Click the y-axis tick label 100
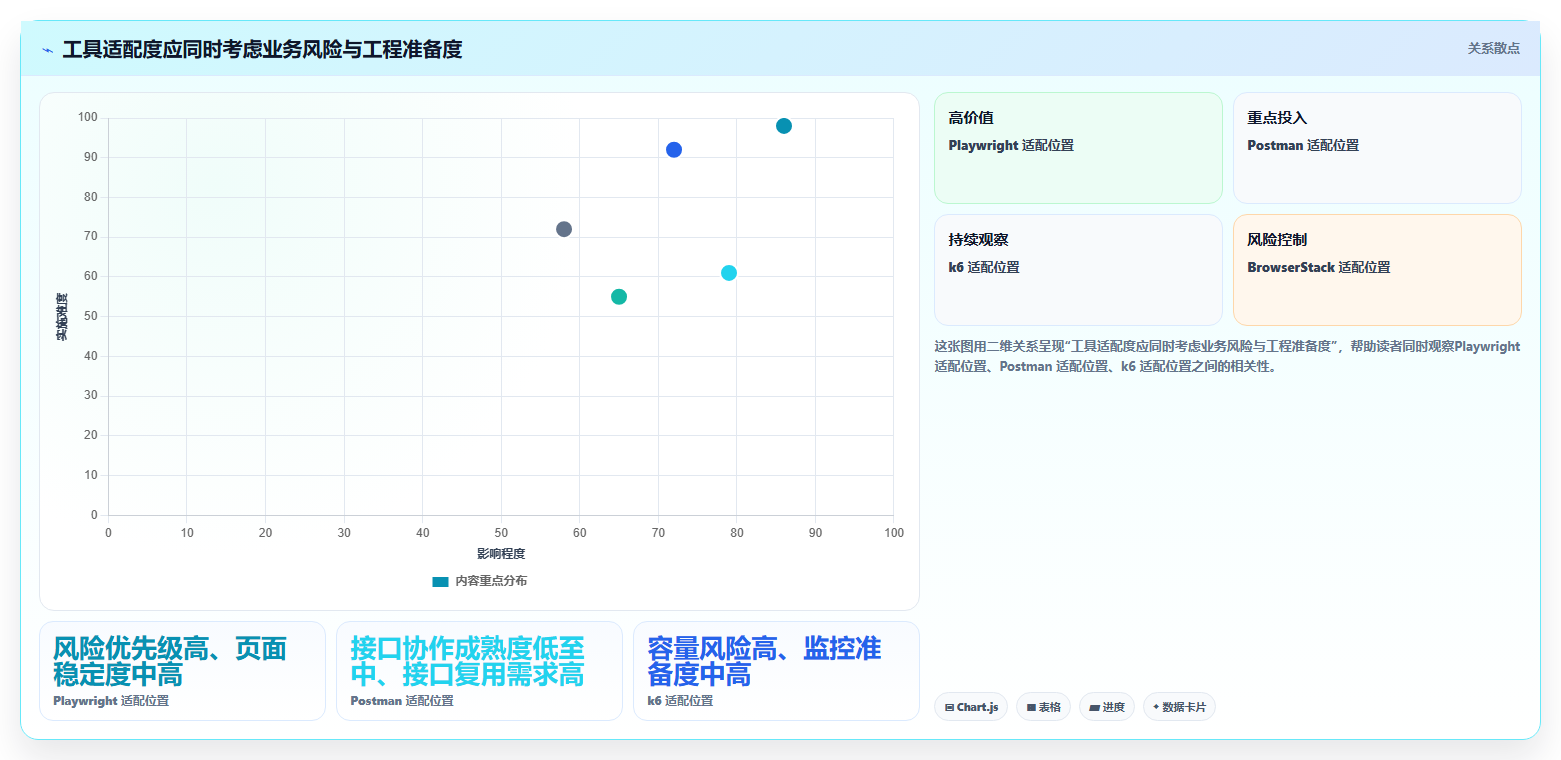 (88, 118)
